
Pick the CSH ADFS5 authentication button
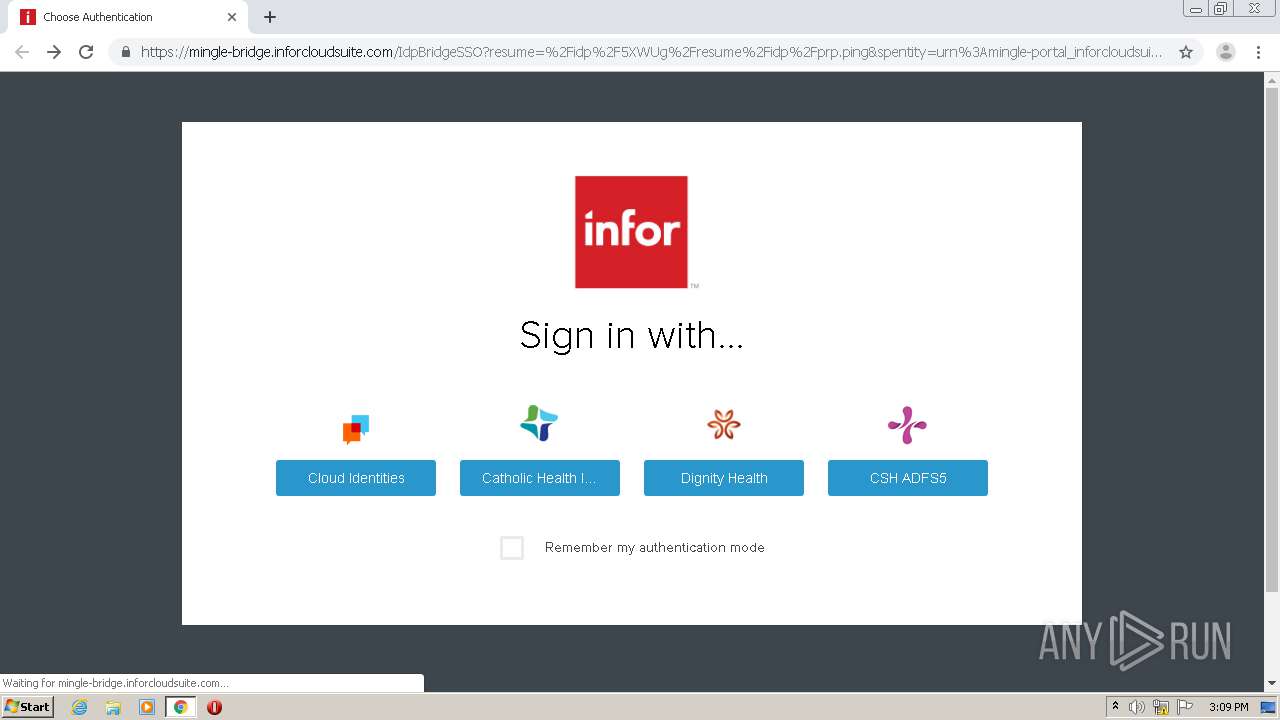(x=908, y=478)
